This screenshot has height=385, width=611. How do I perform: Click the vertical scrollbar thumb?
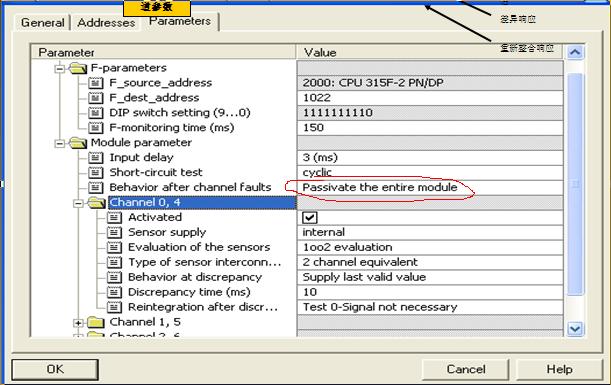coord(575,184)
